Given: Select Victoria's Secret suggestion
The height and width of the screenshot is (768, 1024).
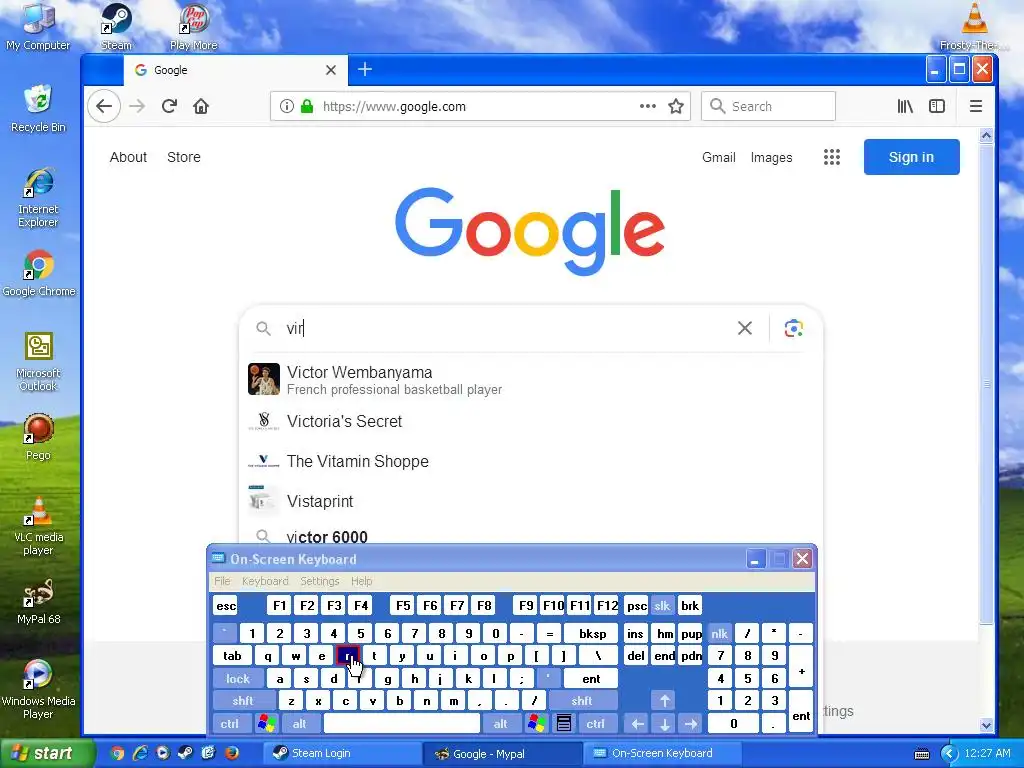Looking at the screenshot, I should (530, 421).
